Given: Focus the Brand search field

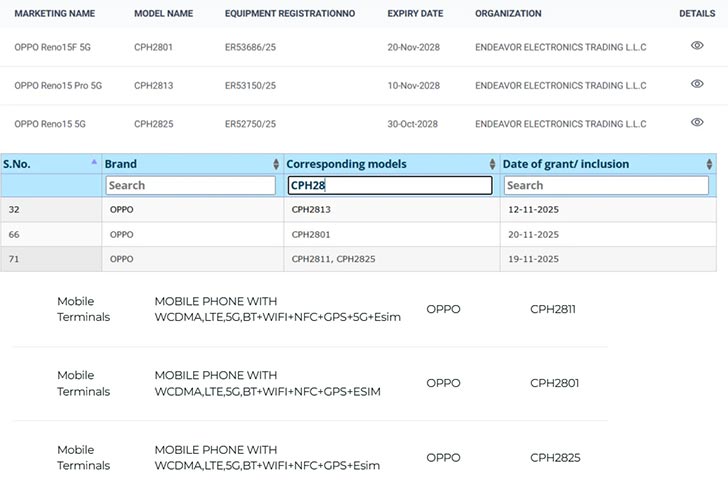Looking at the screenshot, I should click(x=190, y=185).
